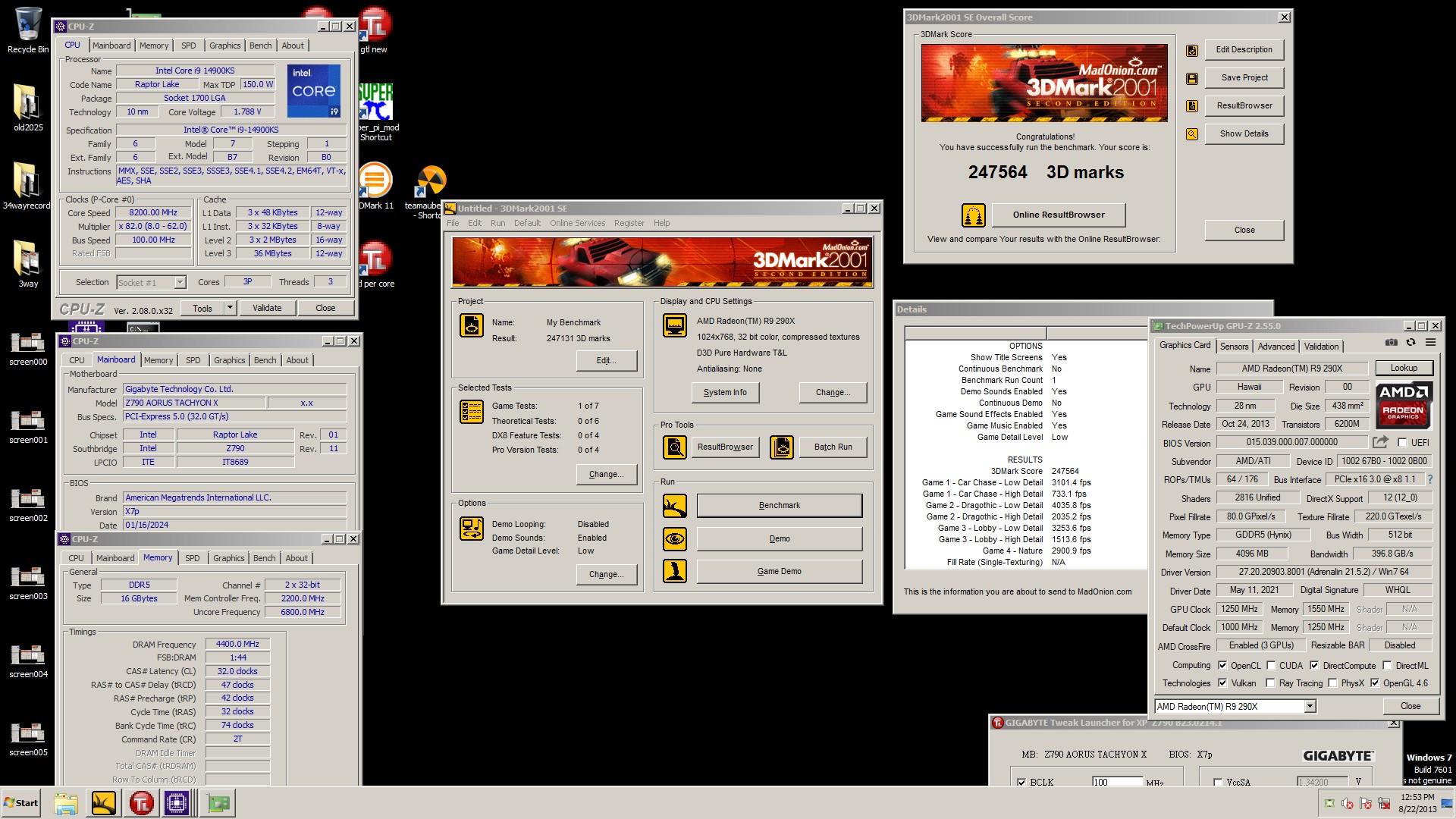Click the Batch Run icon
Screen dimensions: 1456x819
(782, 447)
